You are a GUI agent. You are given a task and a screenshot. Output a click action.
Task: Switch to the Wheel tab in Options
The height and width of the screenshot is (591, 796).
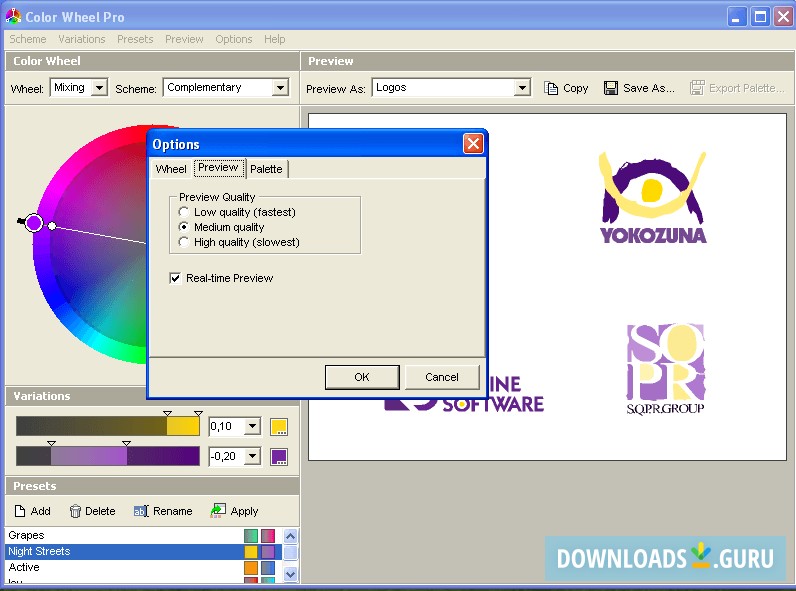171,169
